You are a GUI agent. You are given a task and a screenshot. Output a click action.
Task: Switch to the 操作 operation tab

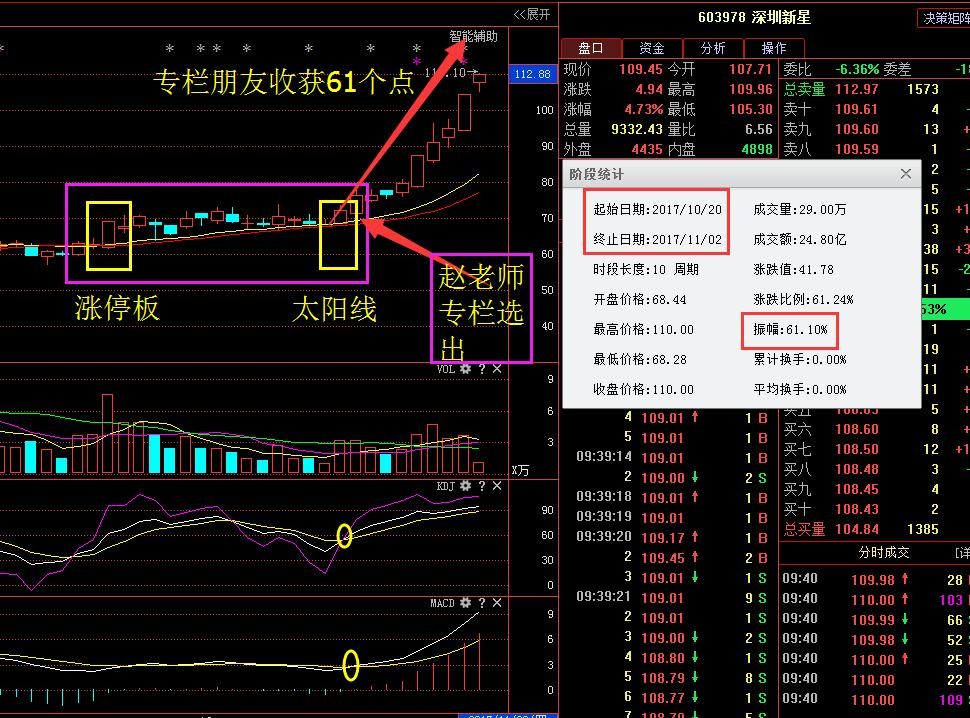pyautogui.click(x=775, y=47)
